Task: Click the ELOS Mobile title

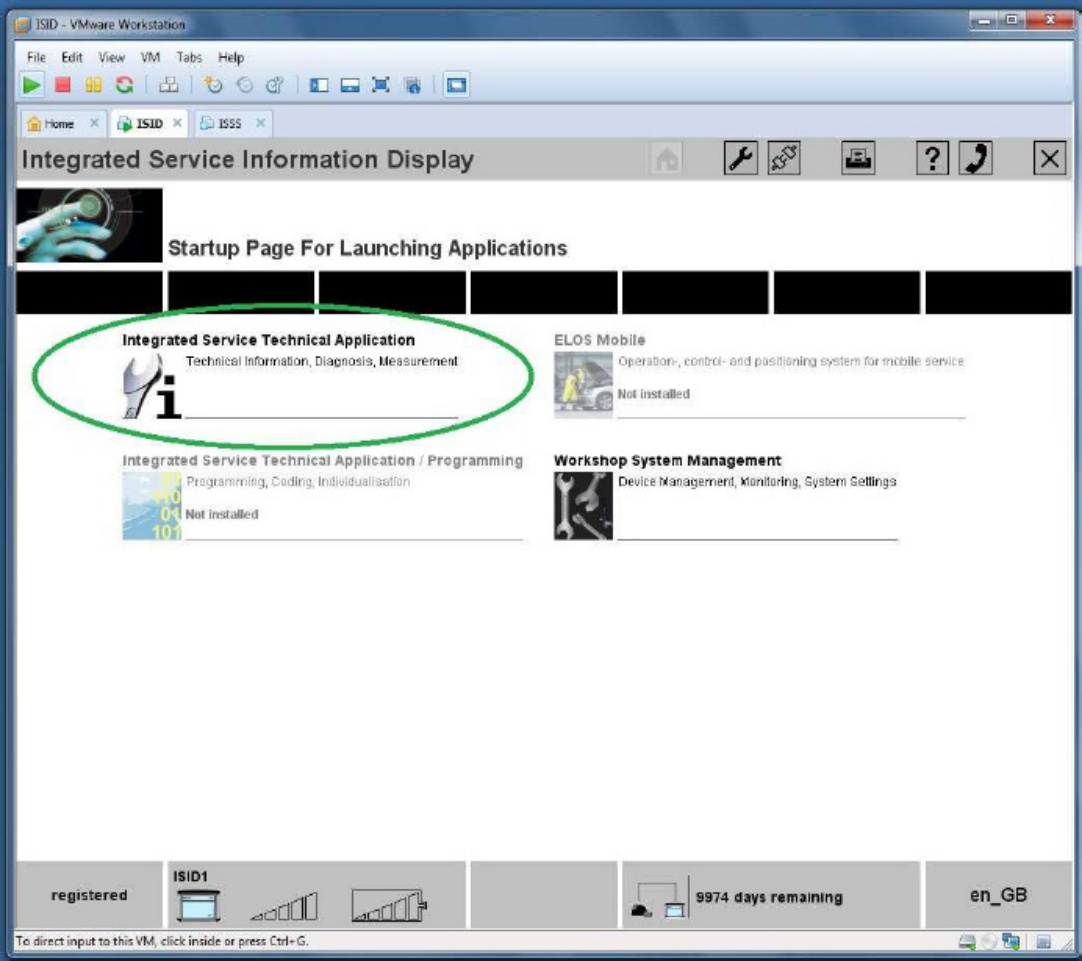Action: click(599, 340)
